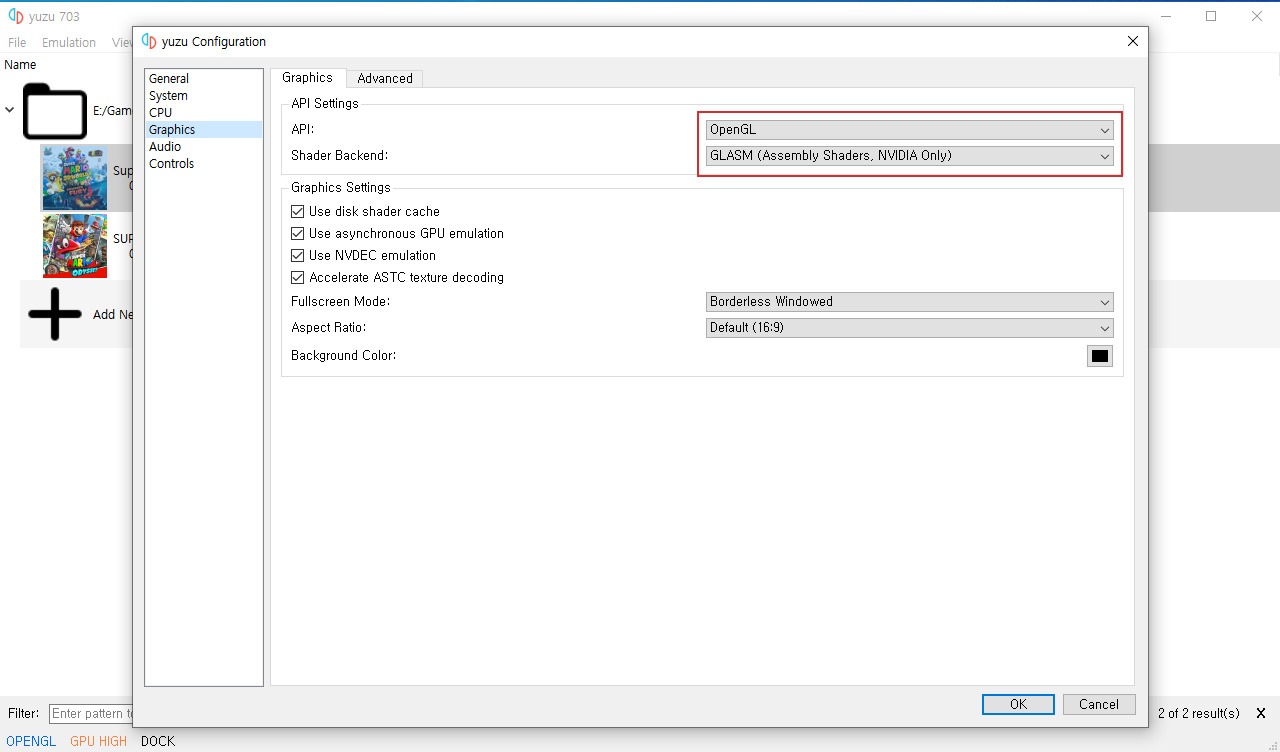Click the game directory folder icon
The height and width of the screenshot is (752, 1280).
tap(55, 111)
